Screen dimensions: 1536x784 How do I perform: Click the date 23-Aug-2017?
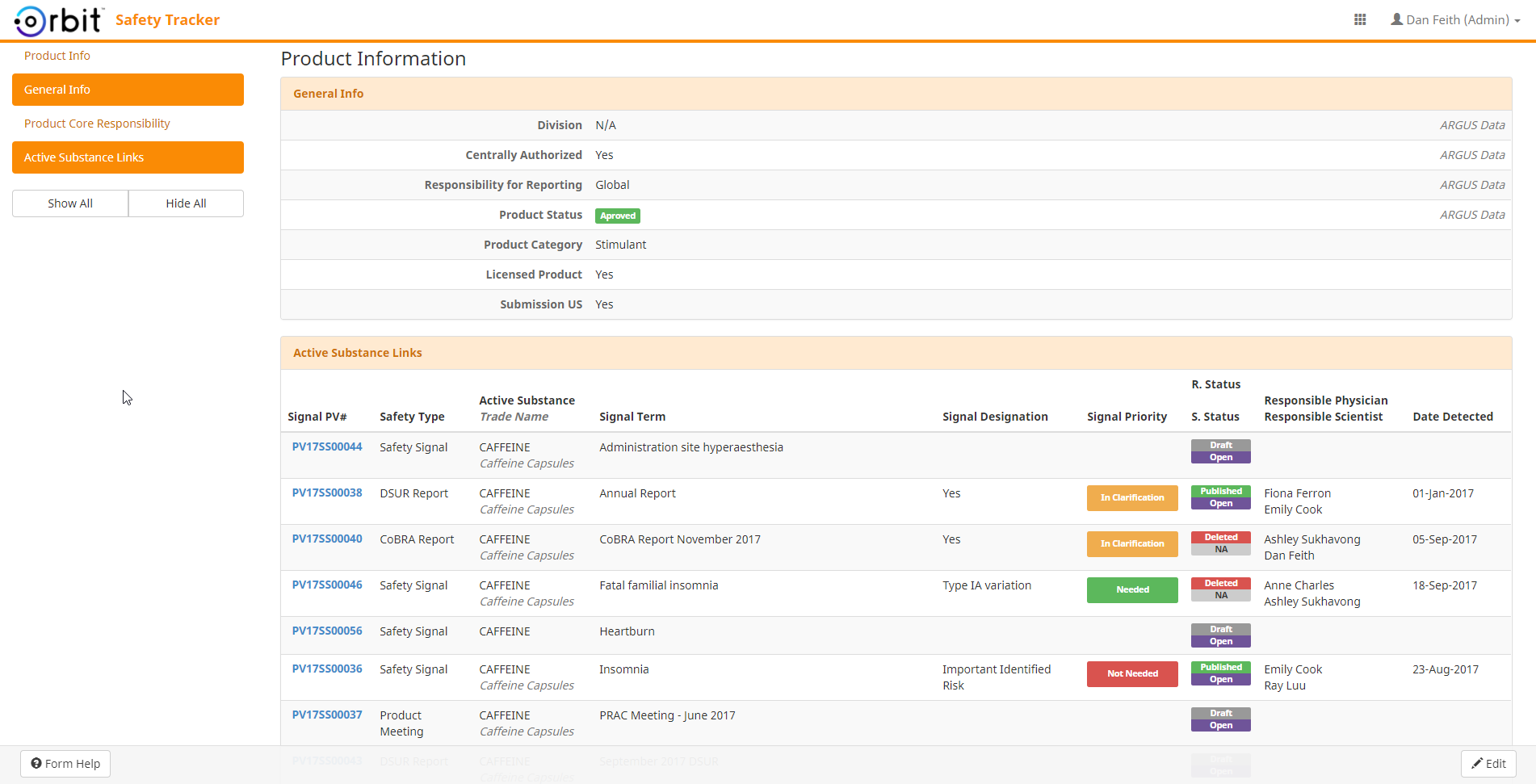click(x=1446, y=669)
